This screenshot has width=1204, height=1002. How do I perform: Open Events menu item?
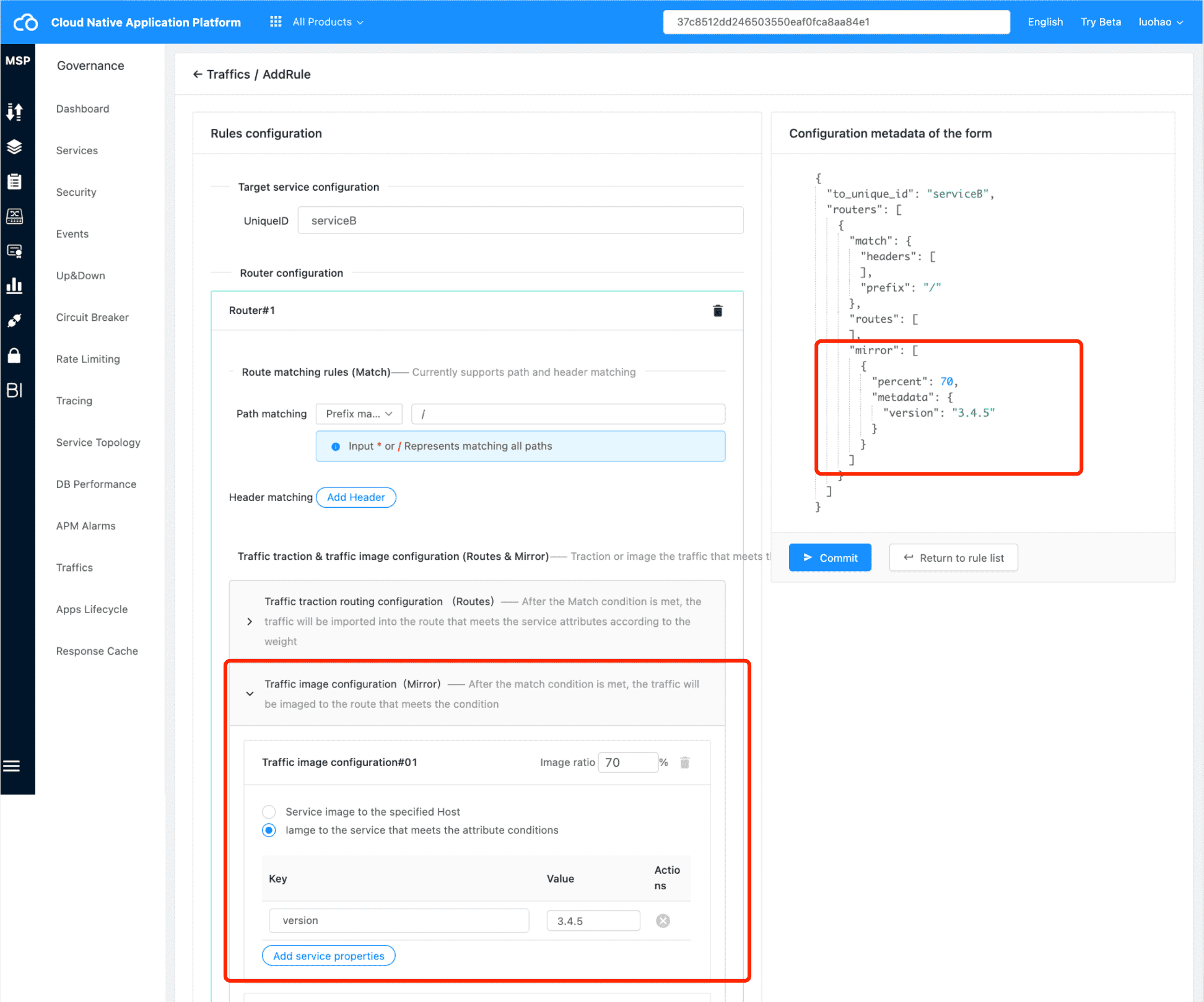coord(72,234)
